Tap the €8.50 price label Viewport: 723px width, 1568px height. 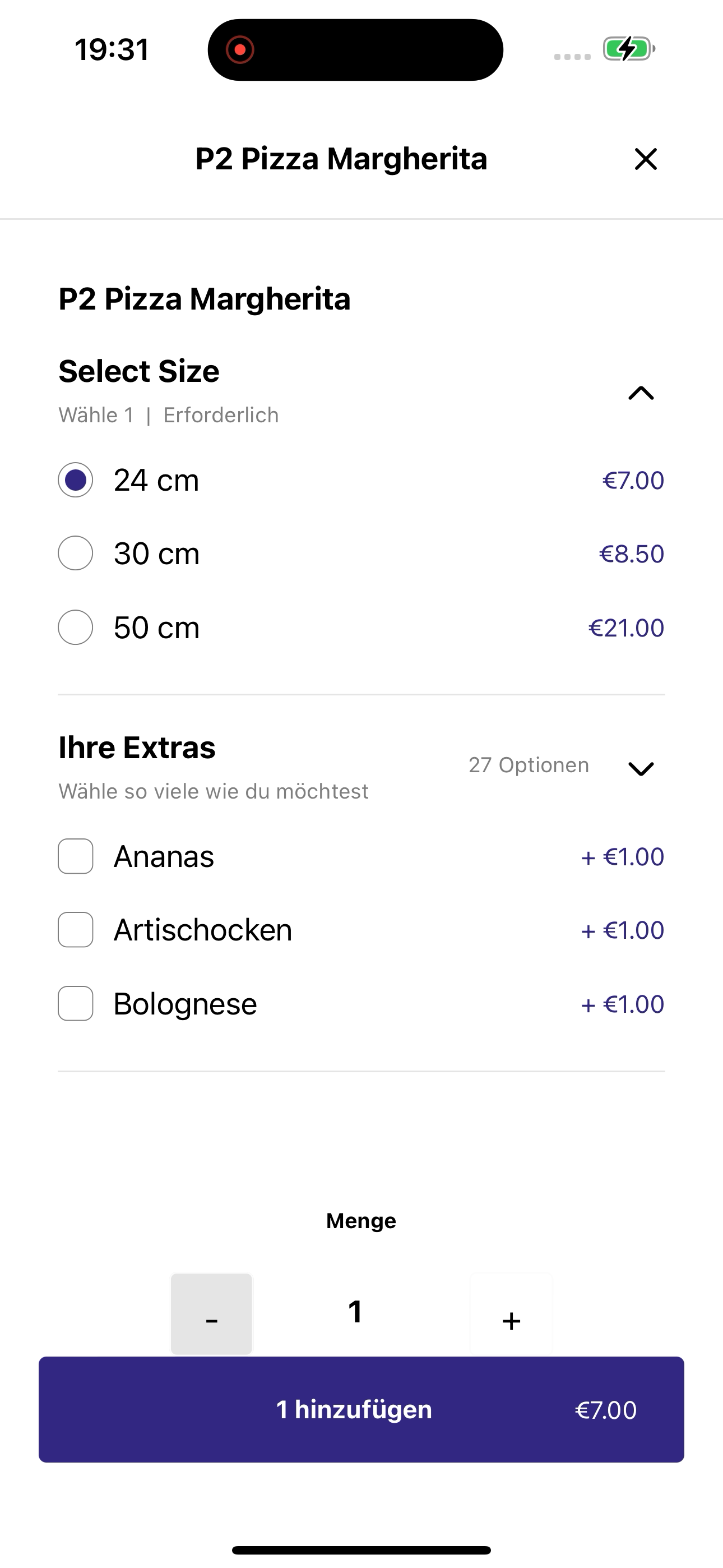(631, 554)
